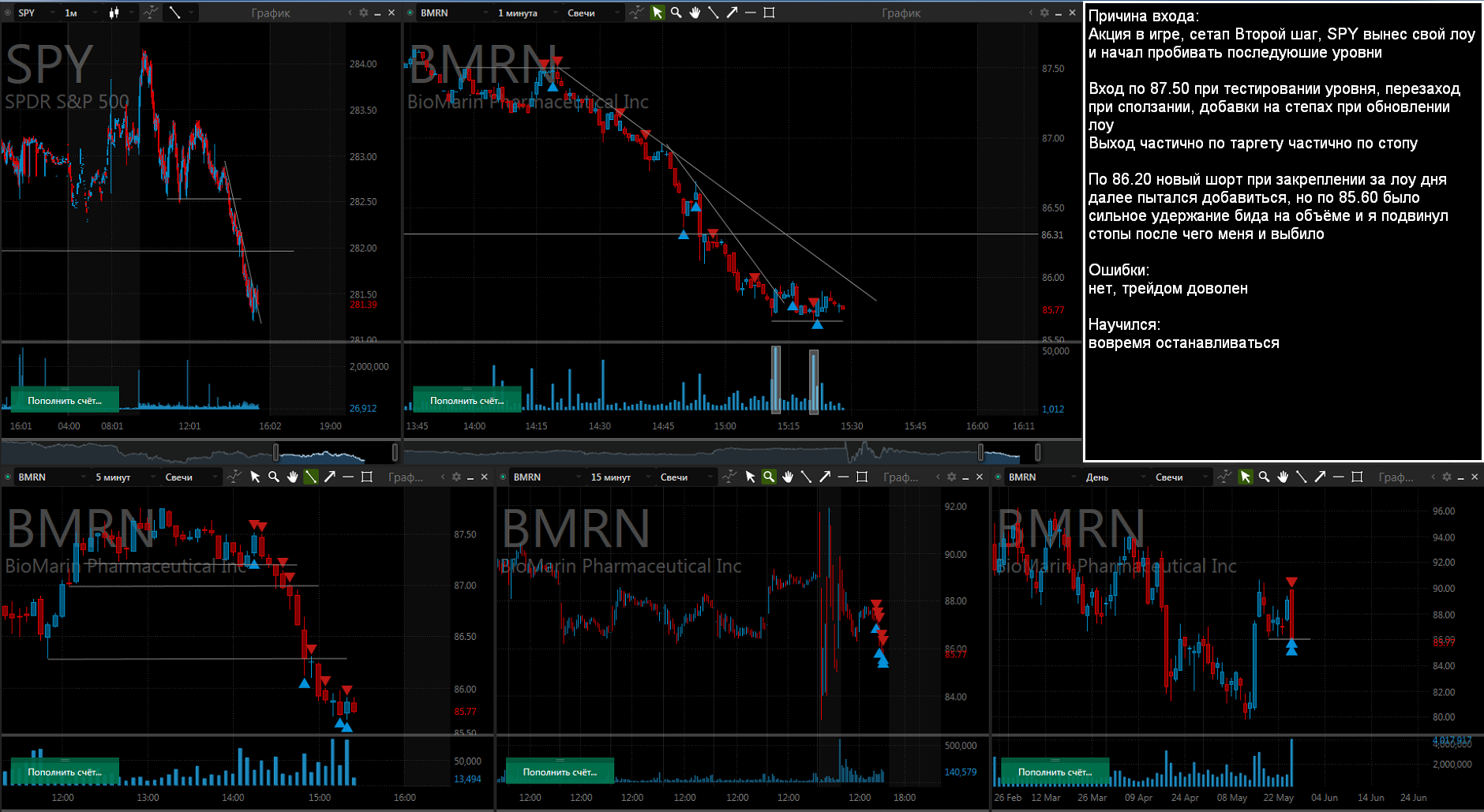Select rectangle tool in BMRN 5-minute chart
This screenshot has width=1484, height=812.
pyautogui.click(x=367, y=477)
